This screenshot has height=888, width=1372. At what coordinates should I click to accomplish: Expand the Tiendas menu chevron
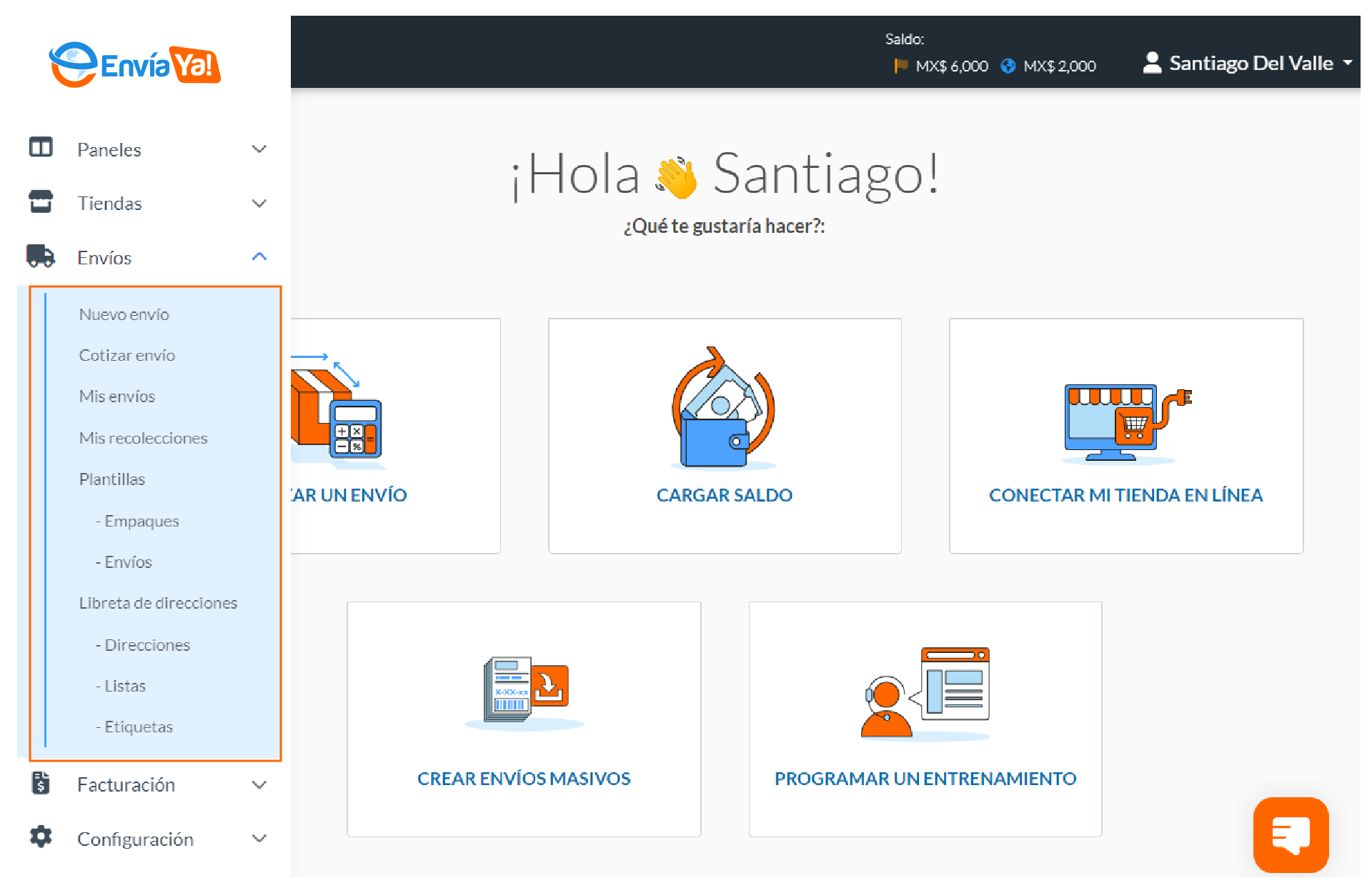259,203
